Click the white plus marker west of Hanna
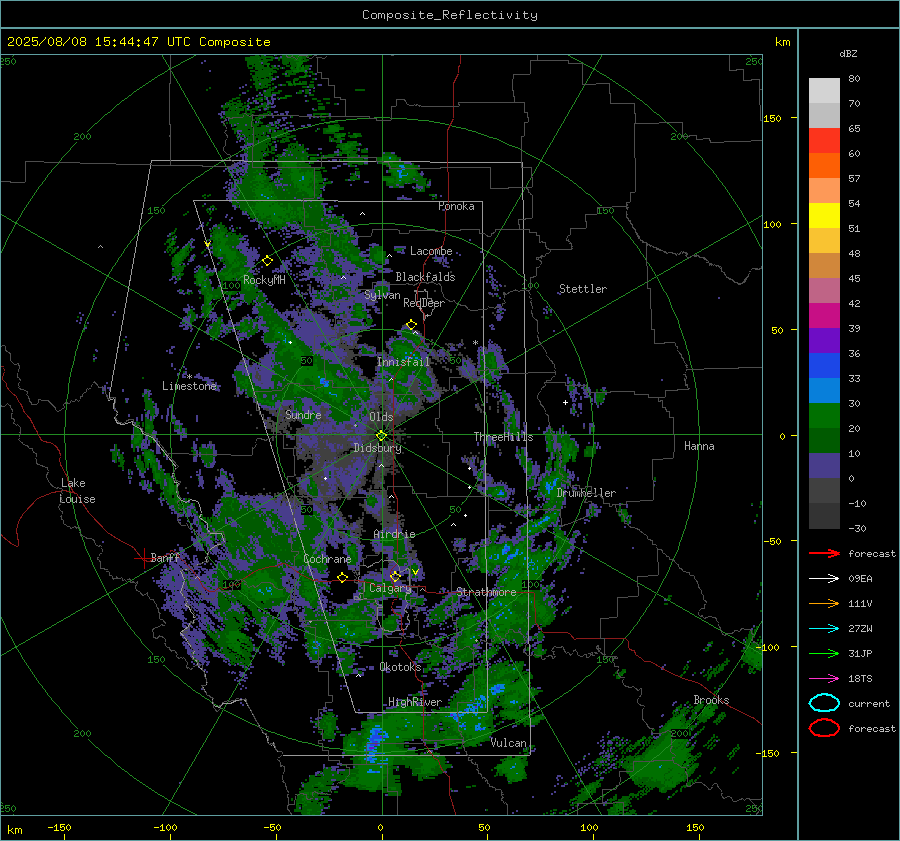 [565, 402]
